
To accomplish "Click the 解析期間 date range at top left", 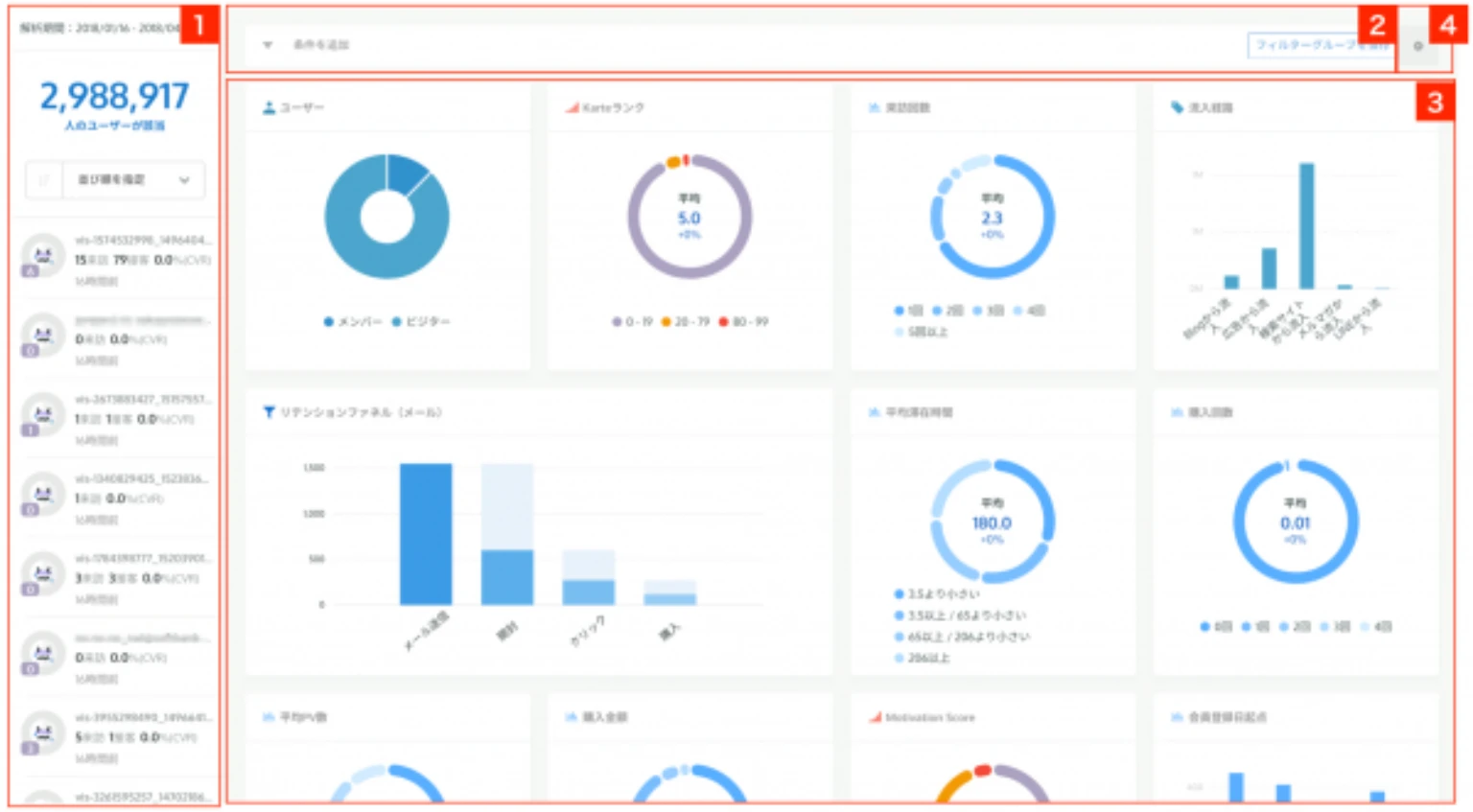I will pyautogui.click(x=101, y=28).
